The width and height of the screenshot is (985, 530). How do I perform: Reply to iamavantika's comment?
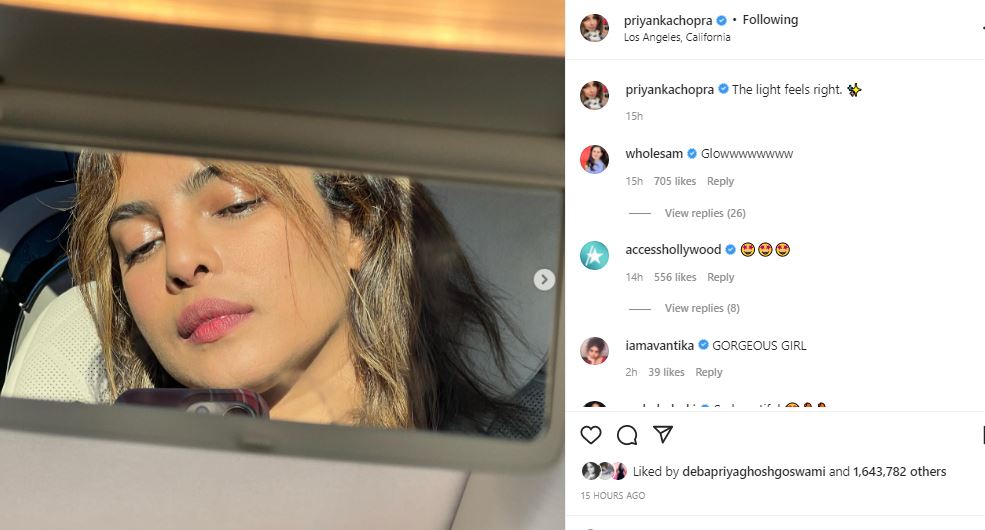coord(709,372)
